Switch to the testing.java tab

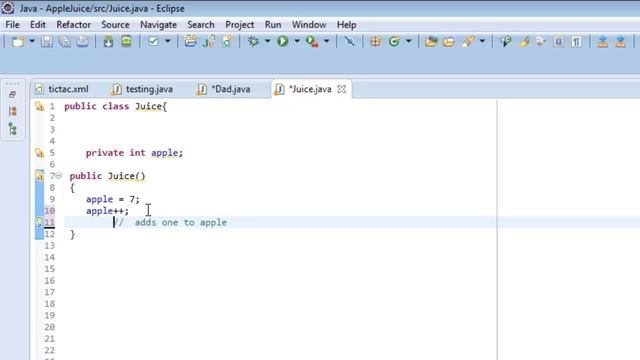click(x=143, y=89)
